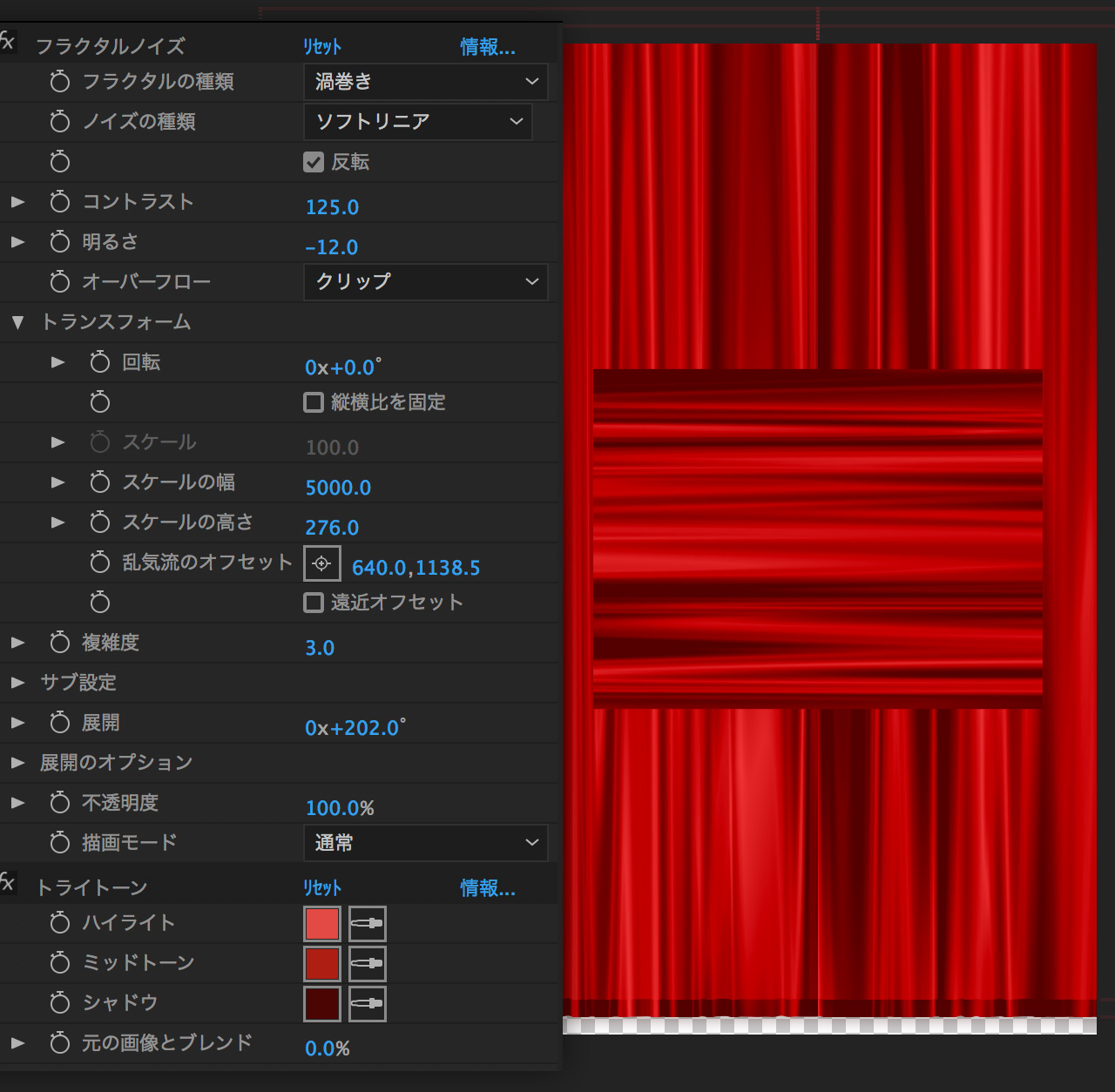Open the 描画モード dropdown set to 通常
The height and width of the screenshot is (1092, 1115).
click(x=425, y=843)
